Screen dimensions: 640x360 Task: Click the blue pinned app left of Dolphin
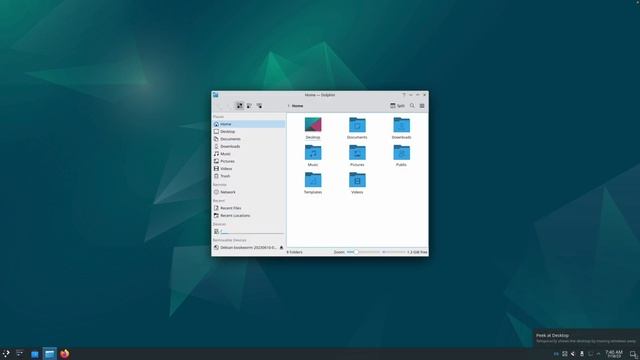[35, 354]
